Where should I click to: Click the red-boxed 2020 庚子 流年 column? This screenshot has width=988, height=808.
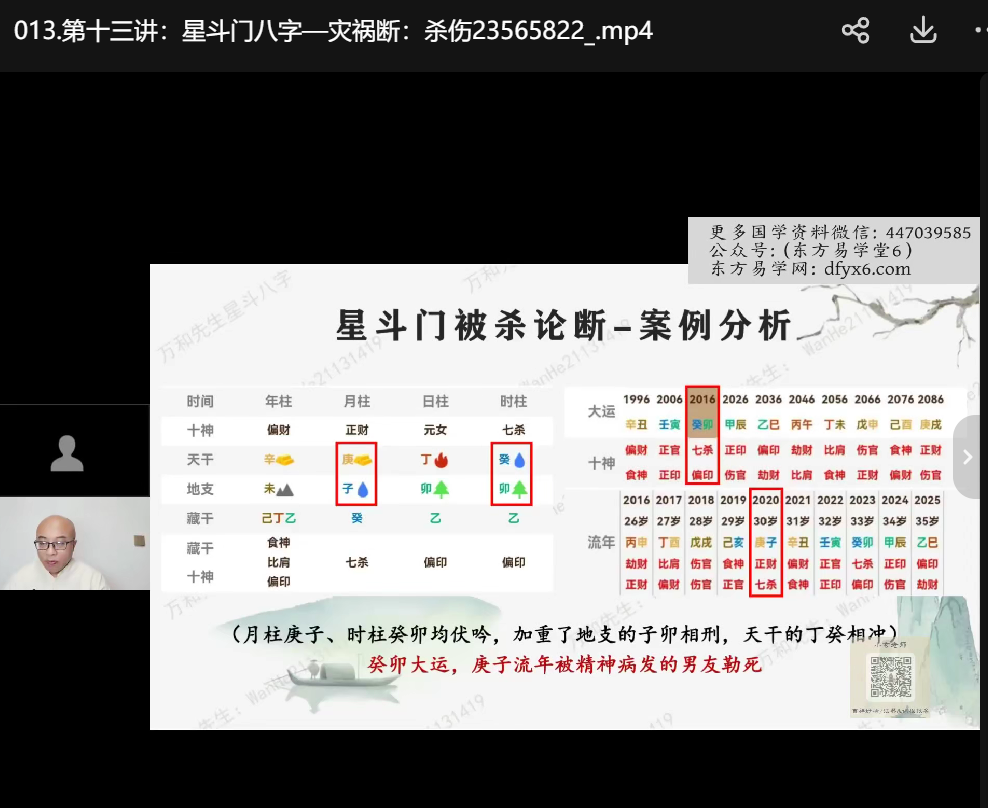pyautogui.click(x=765, y=543)
